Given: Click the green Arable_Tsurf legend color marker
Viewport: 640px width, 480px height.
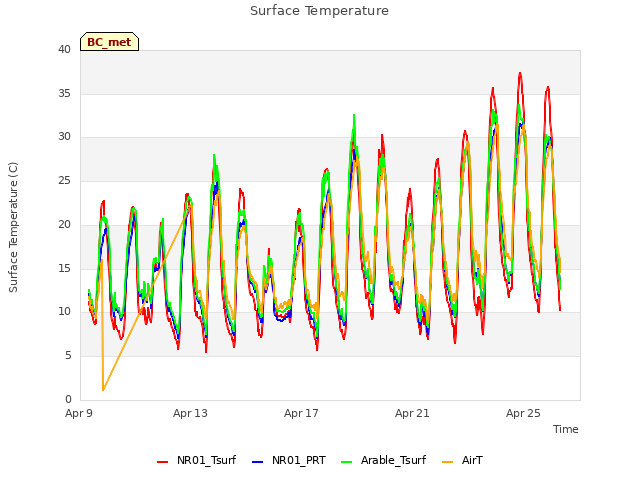Looking at the screenshot, I should 346,462.
